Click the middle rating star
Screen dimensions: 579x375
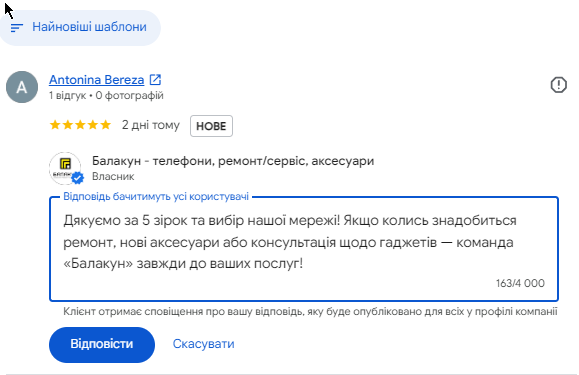(x=80, y=125)
